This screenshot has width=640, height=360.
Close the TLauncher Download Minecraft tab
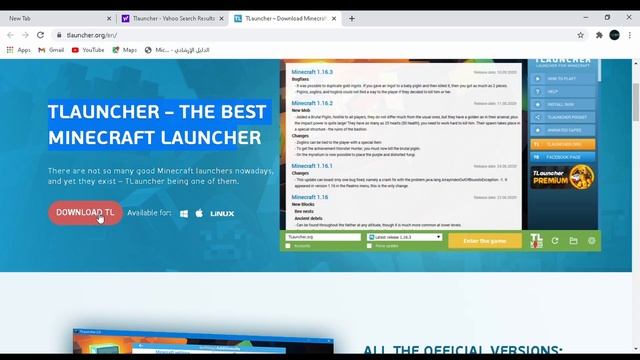334,18
